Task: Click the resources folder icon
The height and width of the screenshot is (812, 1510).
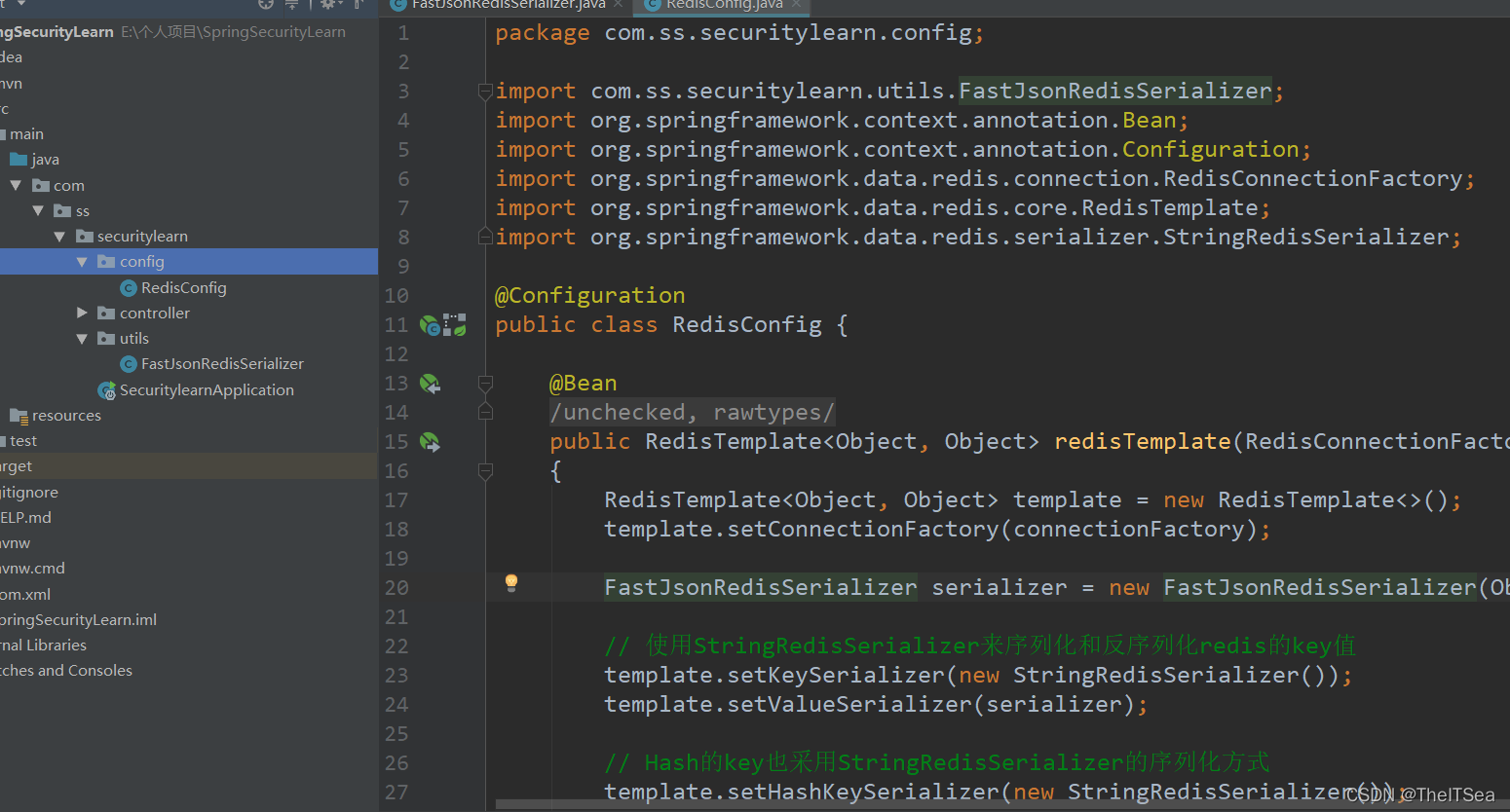Action: click(x=19, y=416)
